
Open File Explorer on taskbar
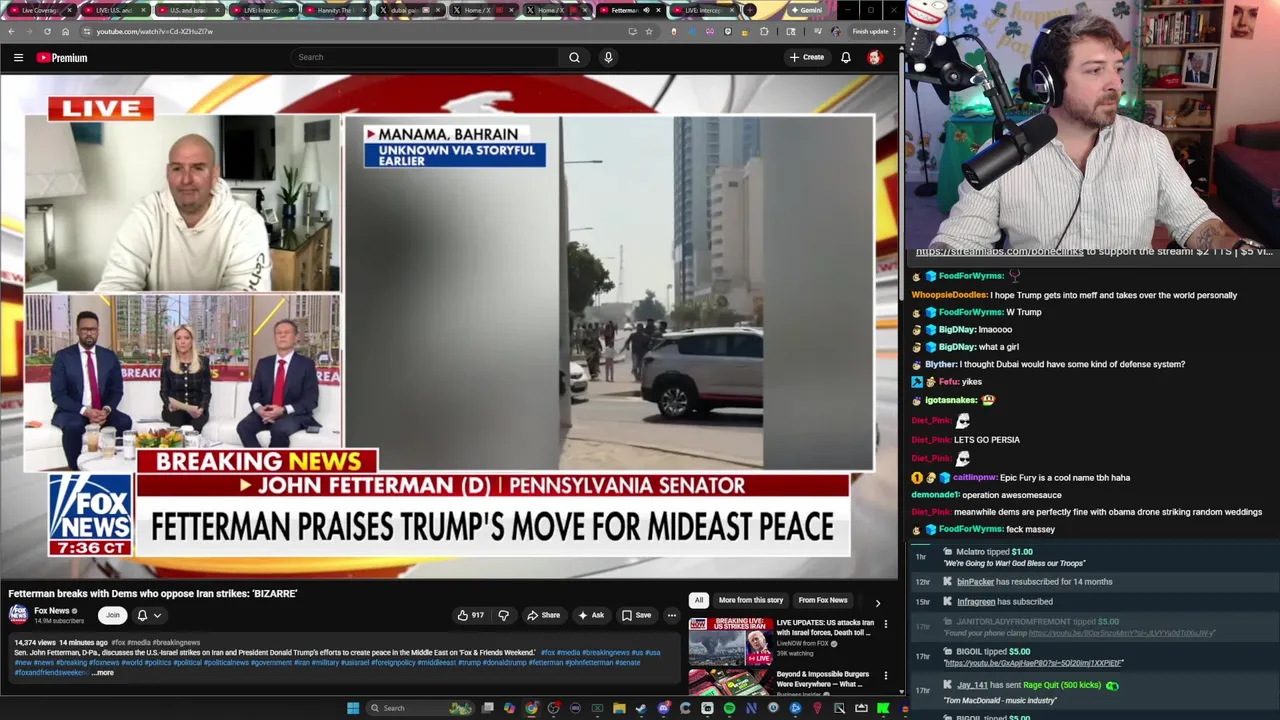pos(619,708)
